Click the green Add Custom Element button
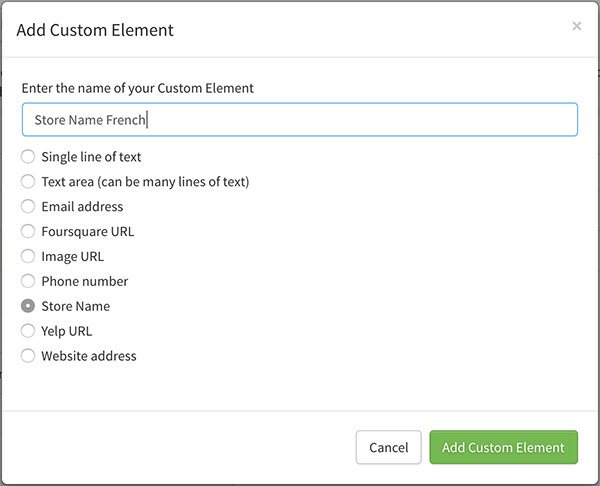The image size is (600, 486). [x=504, y=447]
